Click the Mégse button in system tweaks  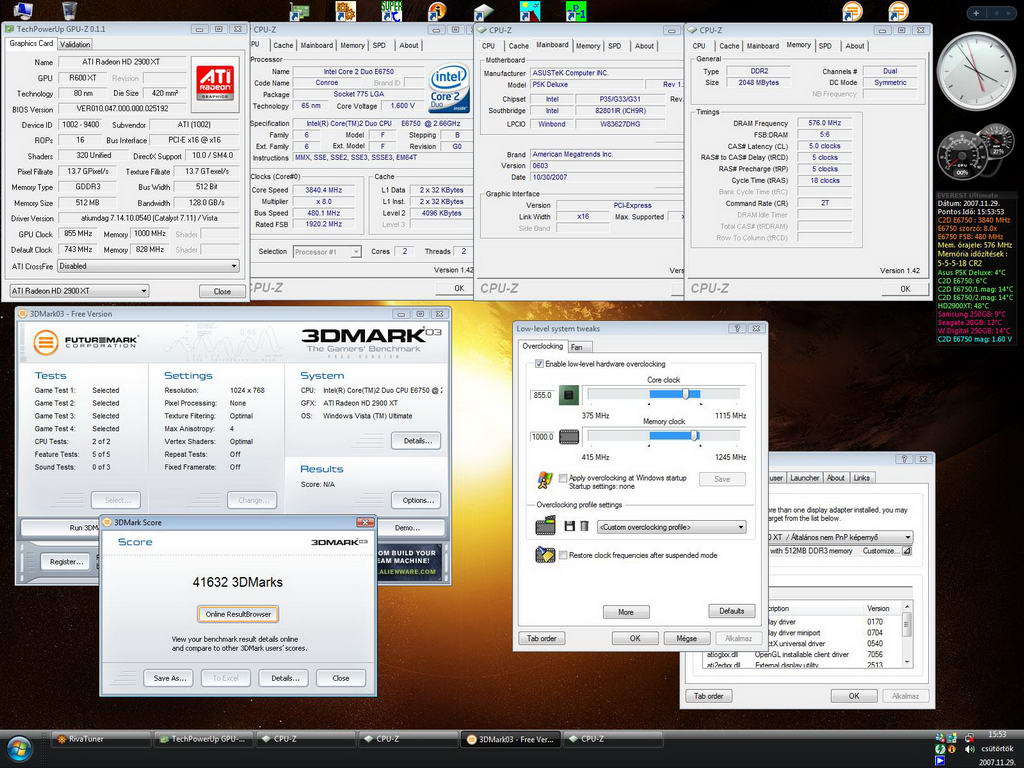tap(686, 638)
